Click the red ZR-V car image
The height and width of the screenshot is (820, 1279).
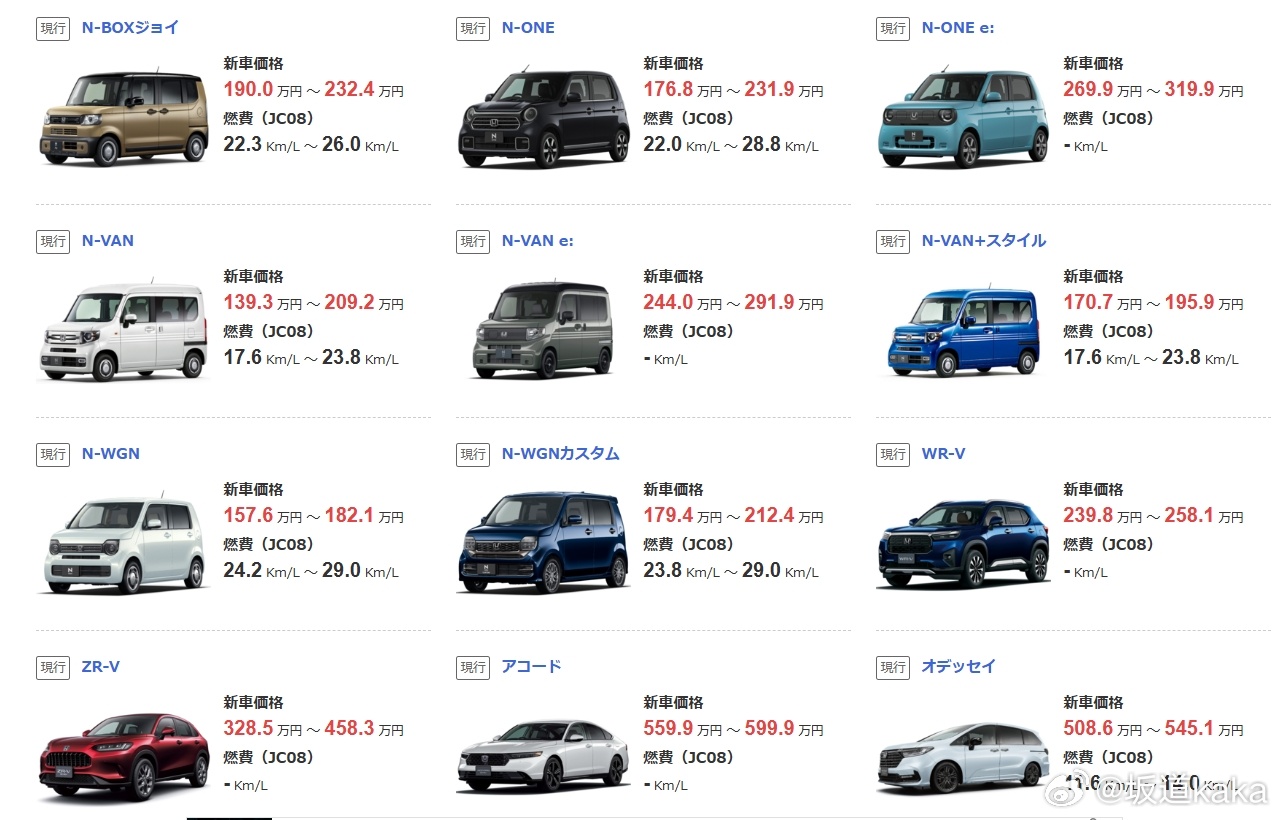pyautogui.click(x=124, y=755)
